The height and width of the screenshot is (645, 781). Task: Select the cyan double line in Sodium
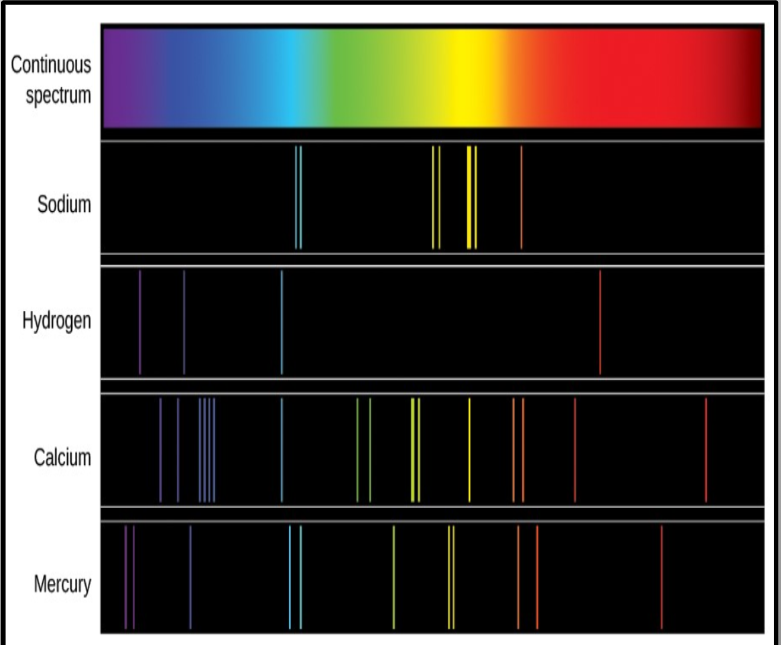pos(298,197)
